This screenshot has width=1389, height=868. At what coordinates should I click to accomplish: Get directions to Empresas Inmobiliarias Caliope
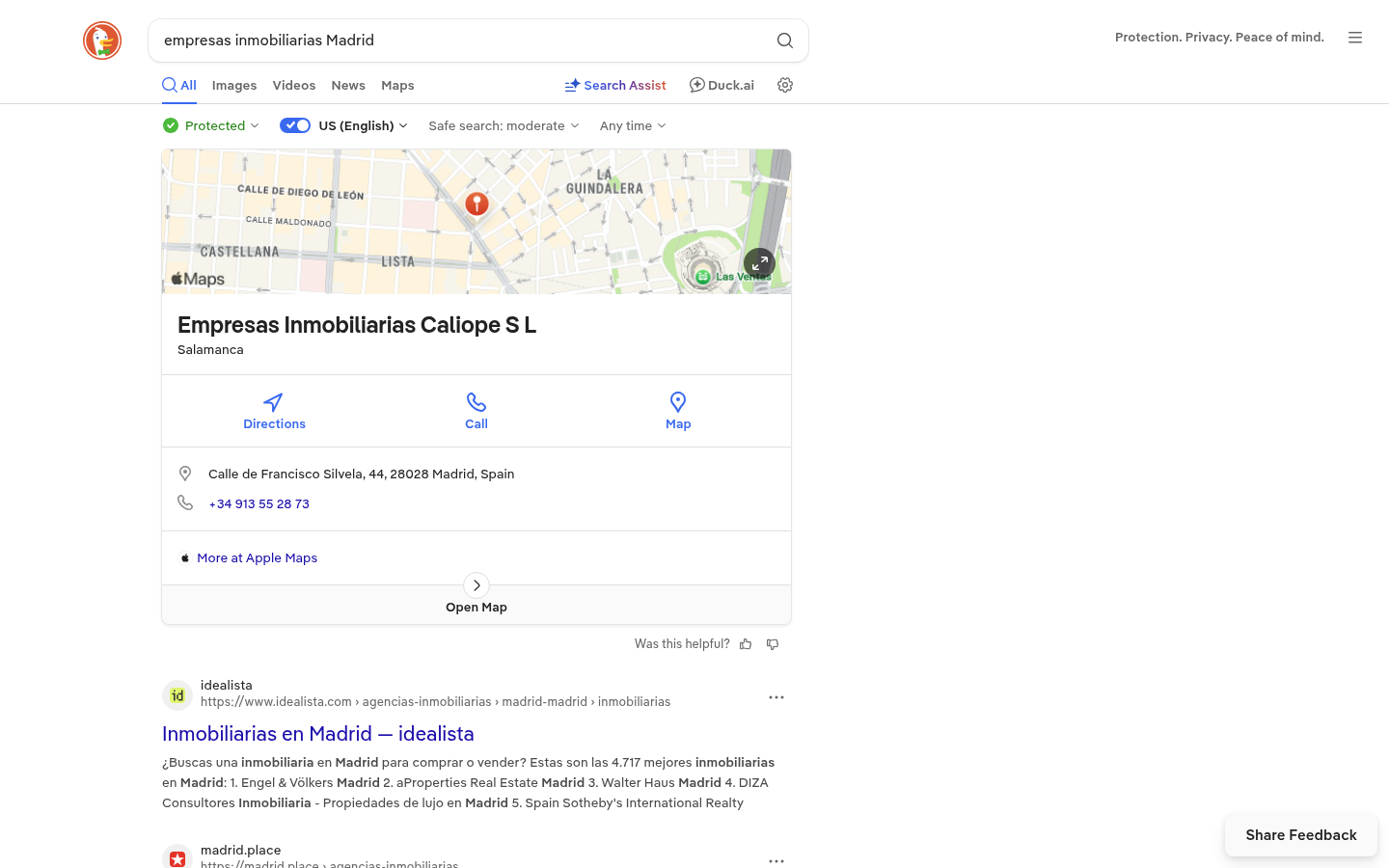click(x=274, y=411)
